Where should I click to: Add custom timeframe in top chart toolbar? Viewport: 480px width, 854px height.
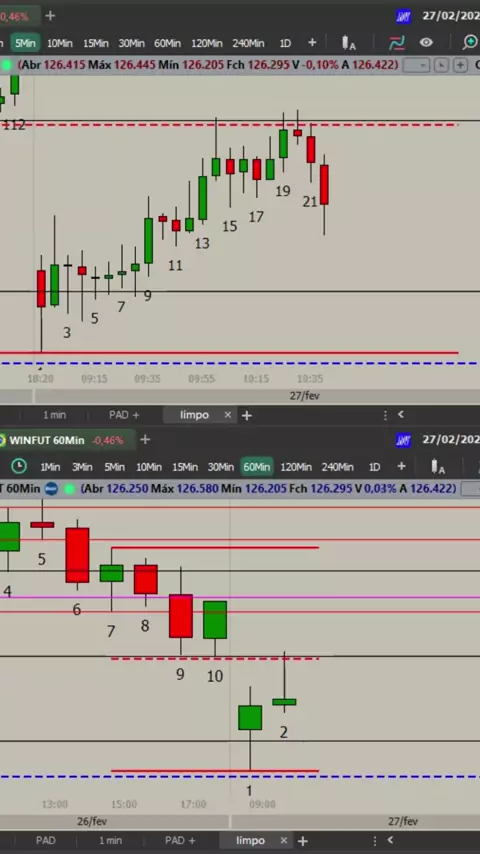click(x=312, y=42)
